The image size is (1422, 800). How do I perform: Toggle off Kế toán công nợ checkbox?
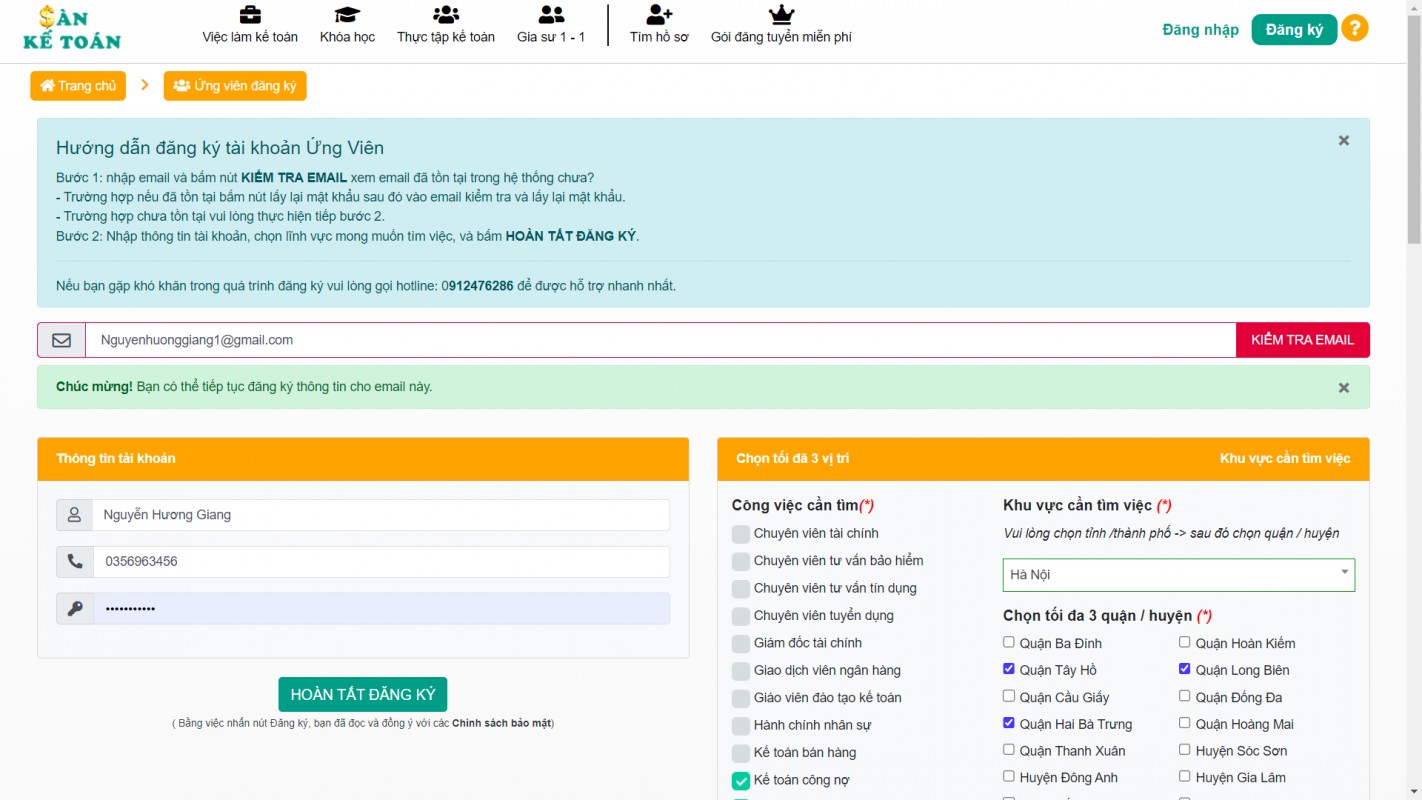pos(741,780)
